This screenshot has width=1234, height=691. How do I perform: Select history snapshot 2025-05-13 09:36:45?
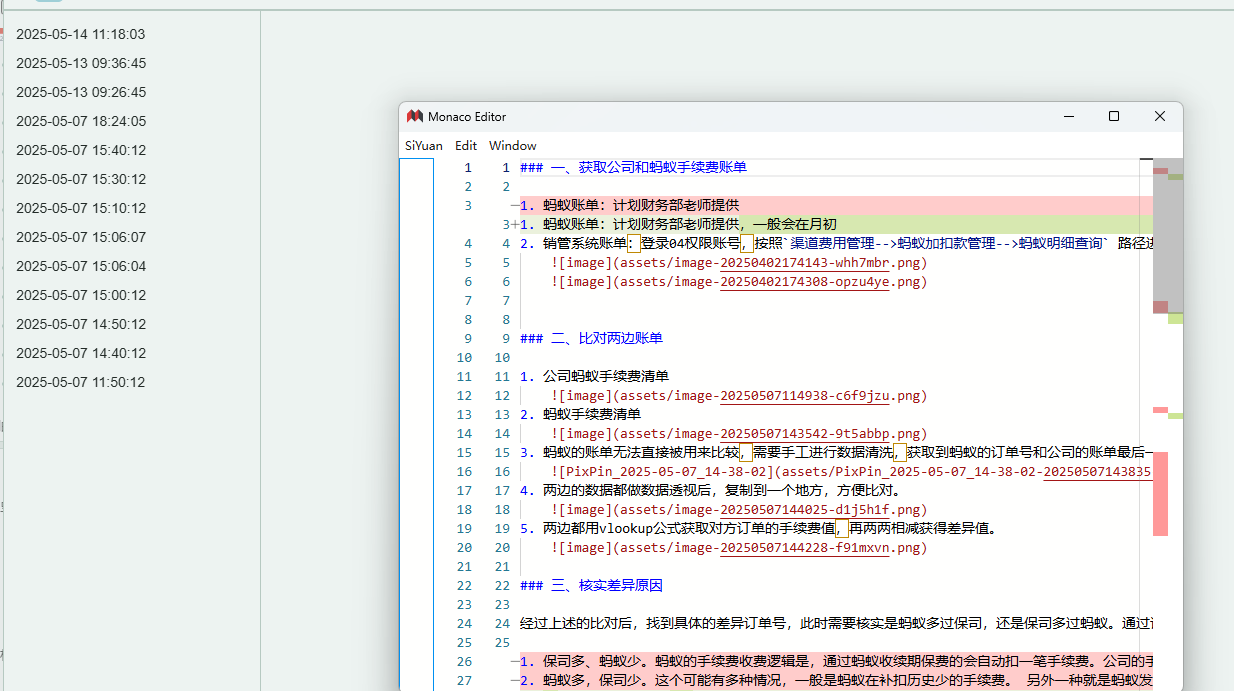[x=81, y=63]
